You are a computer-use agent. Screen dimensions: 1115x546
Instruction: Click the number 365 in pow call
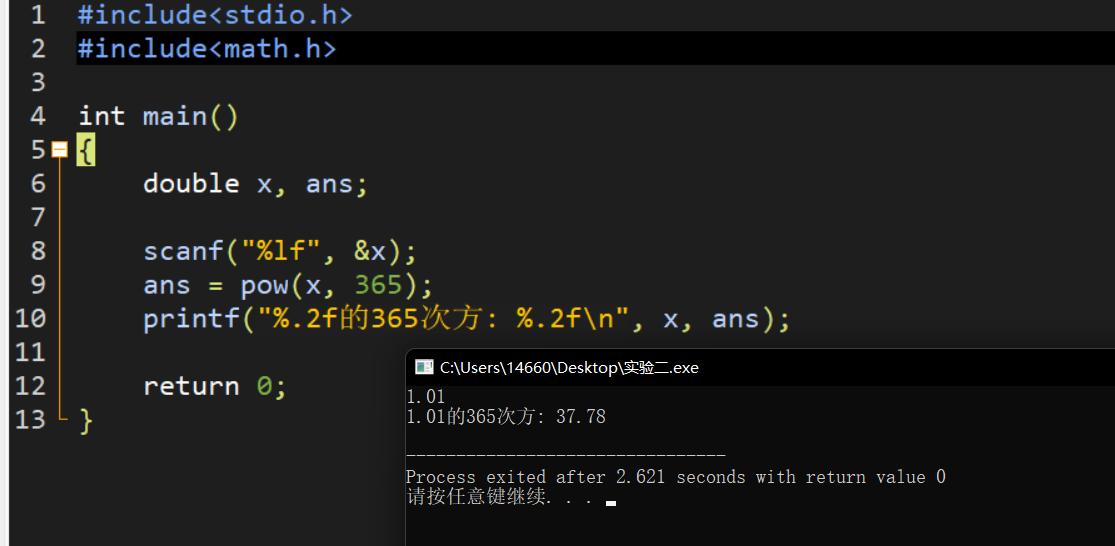tap(378, 285)
